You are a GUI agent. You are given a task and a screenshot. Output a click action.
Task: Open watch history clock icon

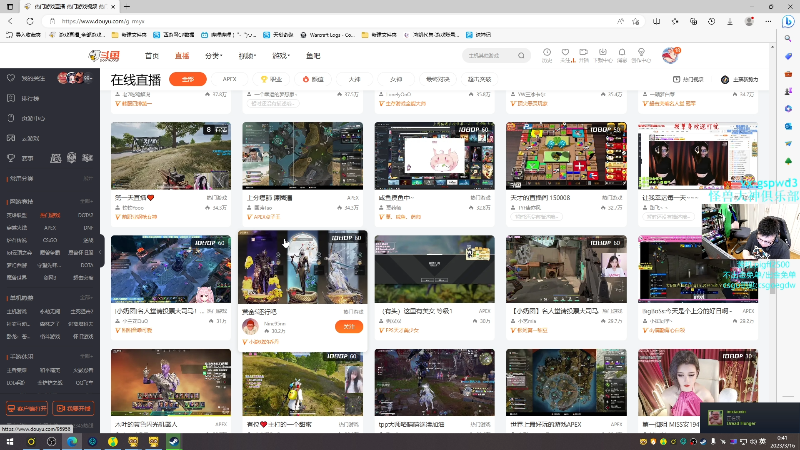tap(547, 53)
